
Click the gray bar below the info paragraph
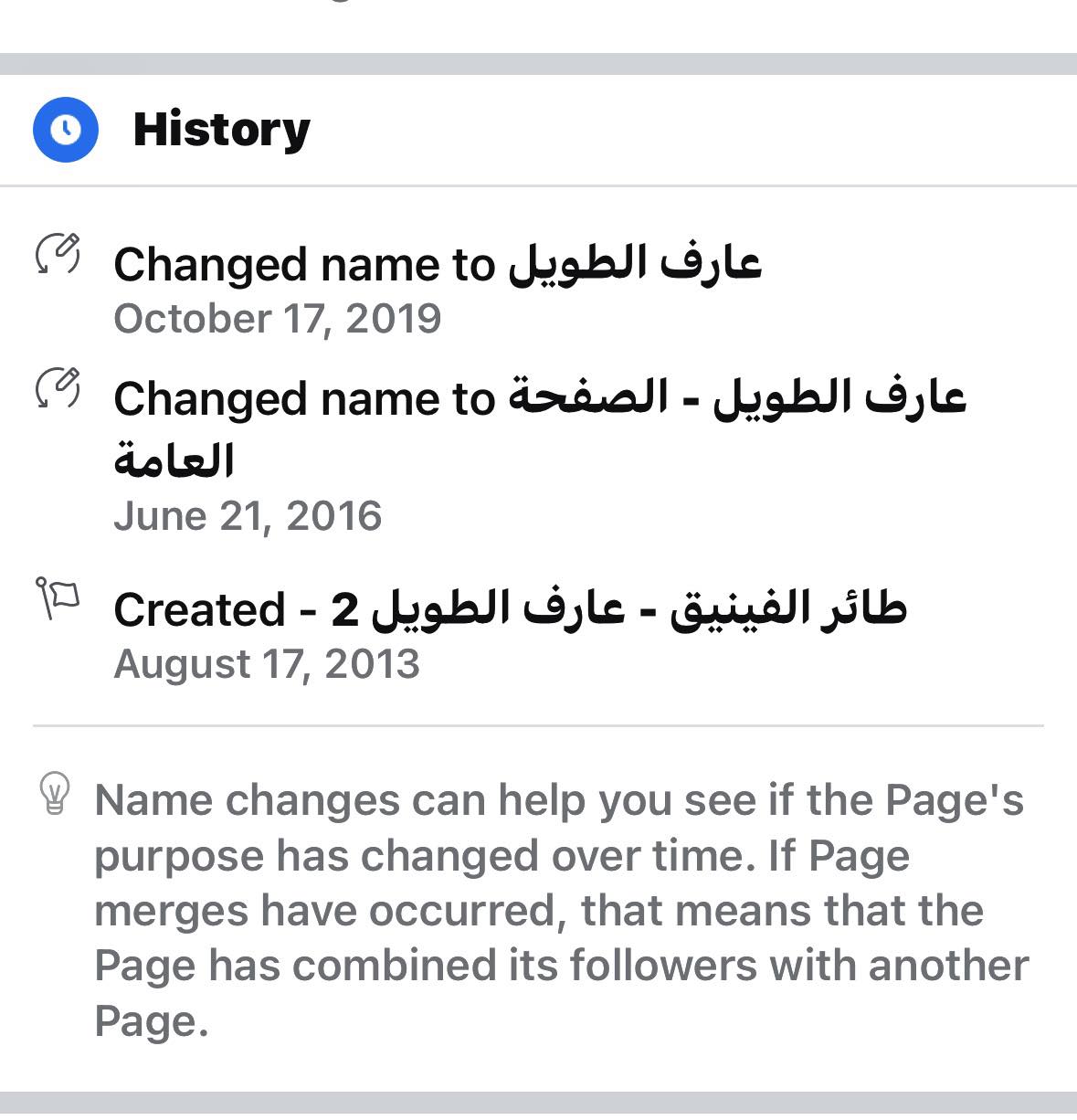point(538,1104)
